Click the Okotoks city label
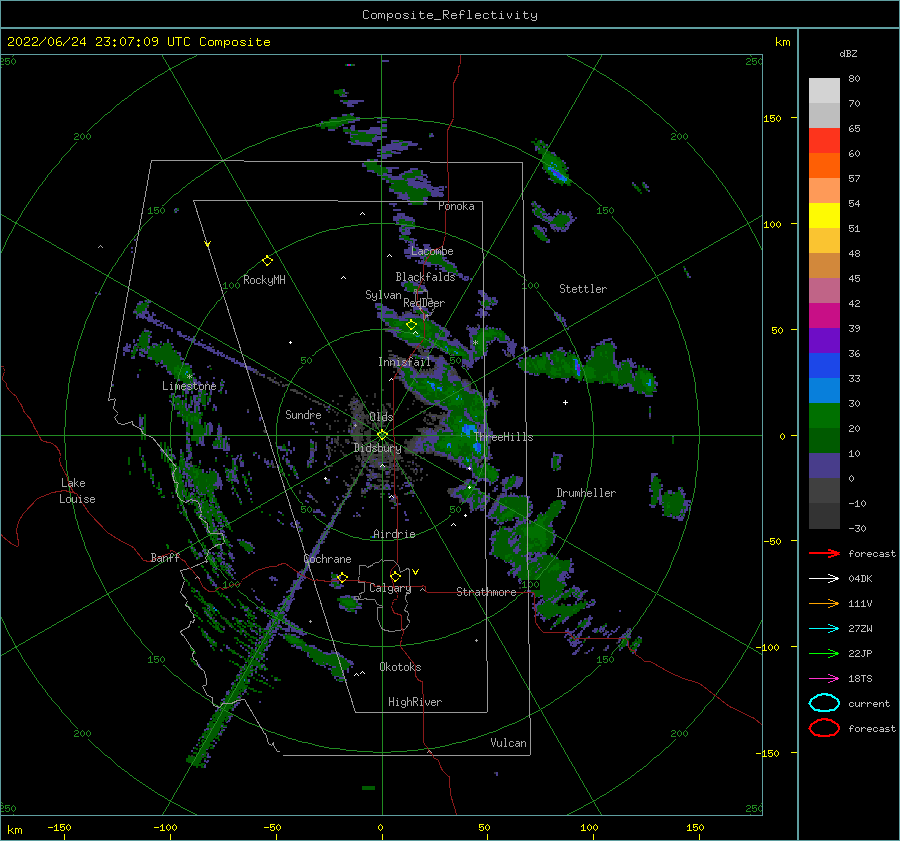900x841 pixels. (400, 667)
